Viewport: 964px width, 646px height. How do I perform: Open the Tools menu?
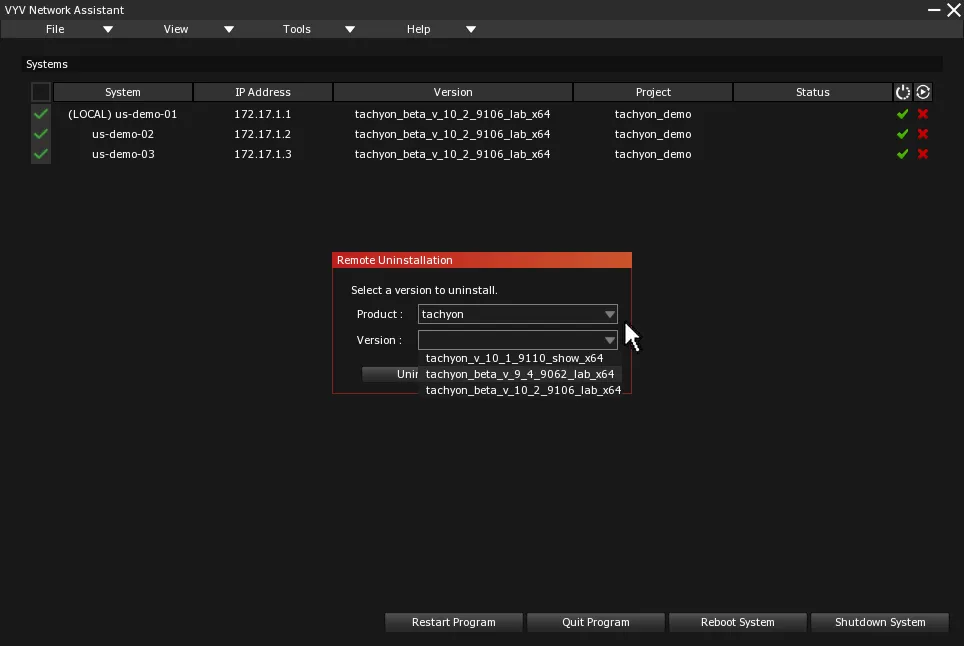point(296,30)
